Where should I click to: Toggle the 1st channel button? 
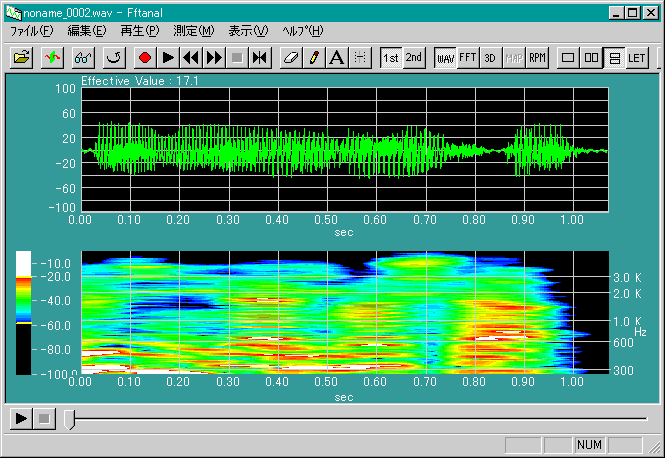click(391, 57)
